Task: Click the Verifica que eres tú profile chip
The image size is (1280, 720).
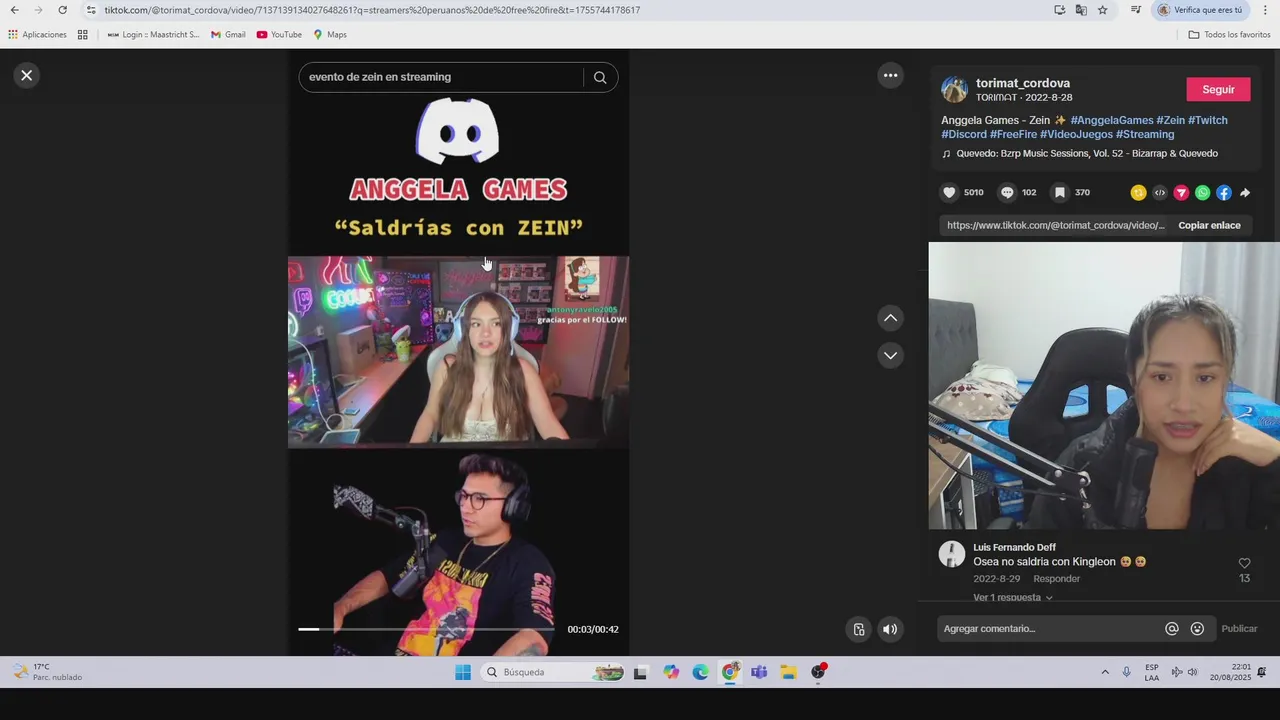Action: [1200, 10]
